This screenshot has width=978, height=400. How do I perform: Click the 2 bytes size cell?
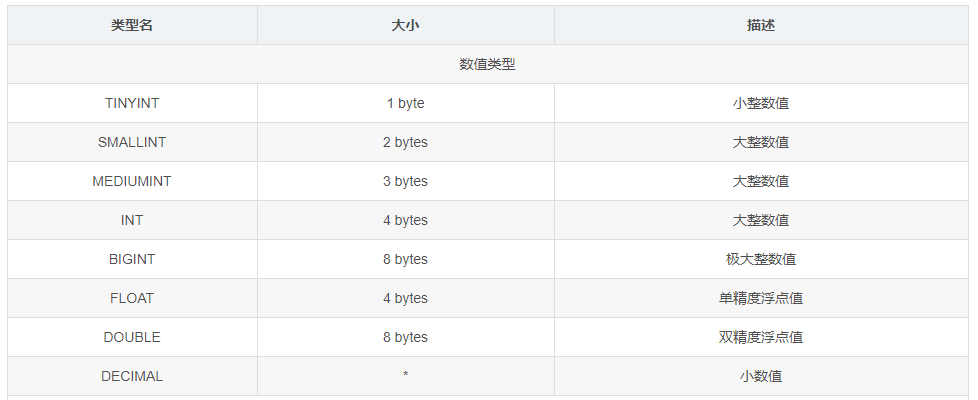[x=405, y=142]
